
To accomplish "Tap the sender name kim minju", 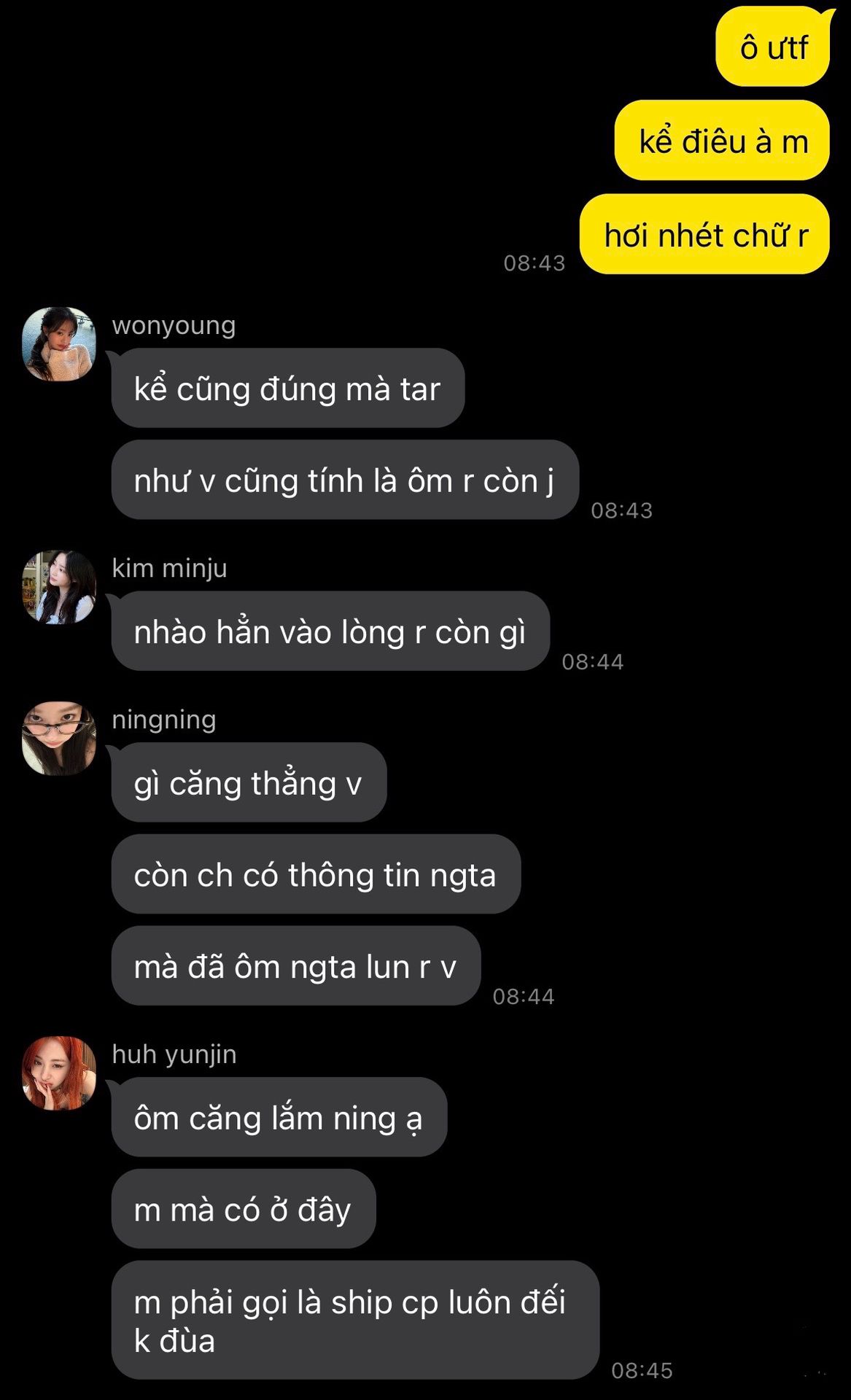I will [x=169, y=568].
